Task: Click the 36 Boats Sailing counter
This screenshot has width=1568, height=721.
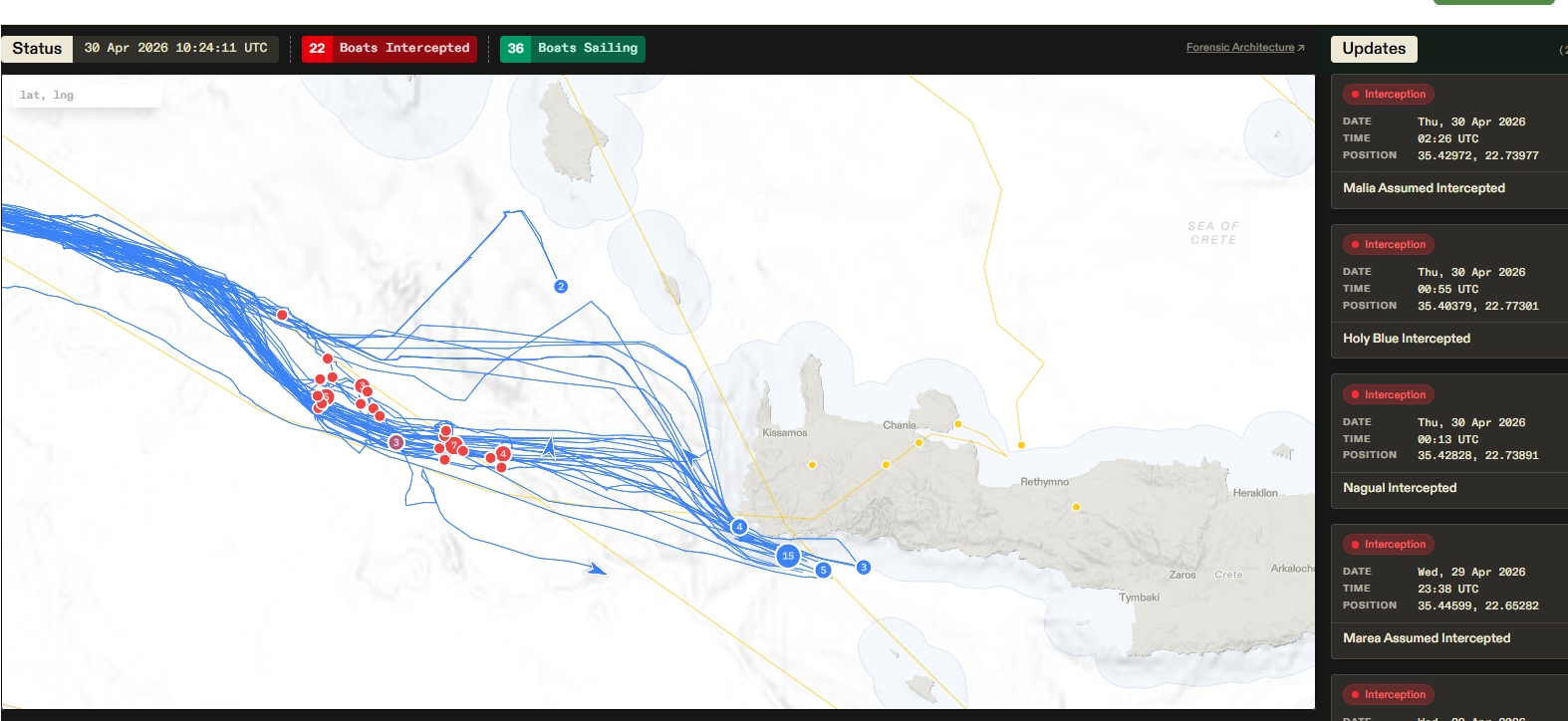Action: click(573, 49)
